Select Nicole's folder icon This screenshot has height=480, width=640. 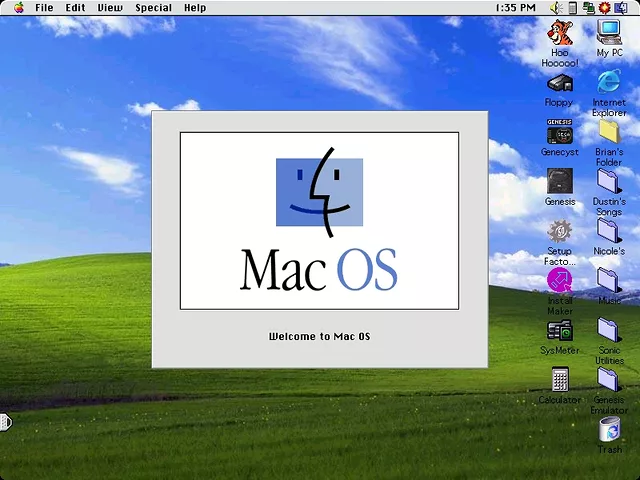click(x=609, y=231)
